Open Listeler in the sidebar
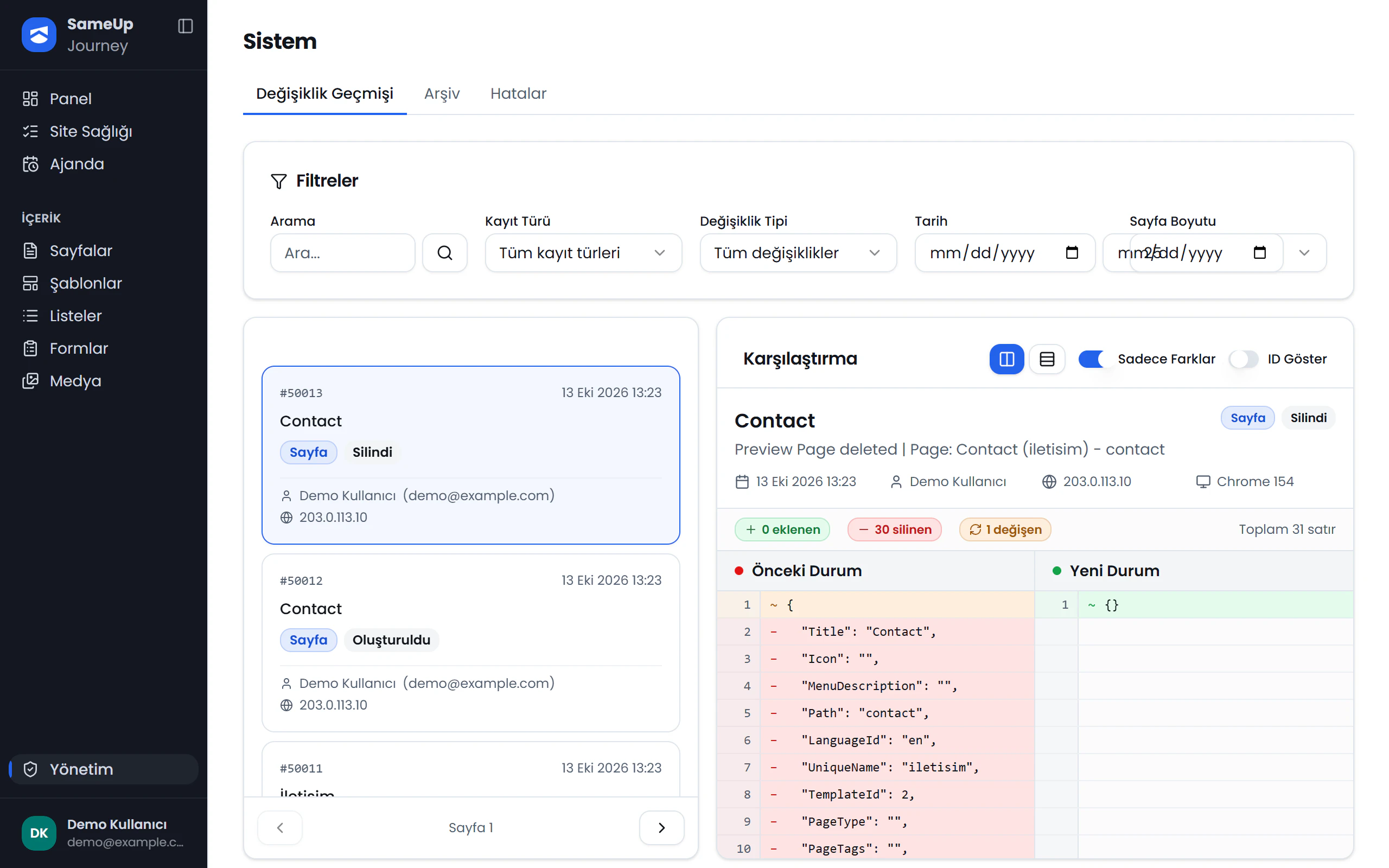 coord(103,316)
